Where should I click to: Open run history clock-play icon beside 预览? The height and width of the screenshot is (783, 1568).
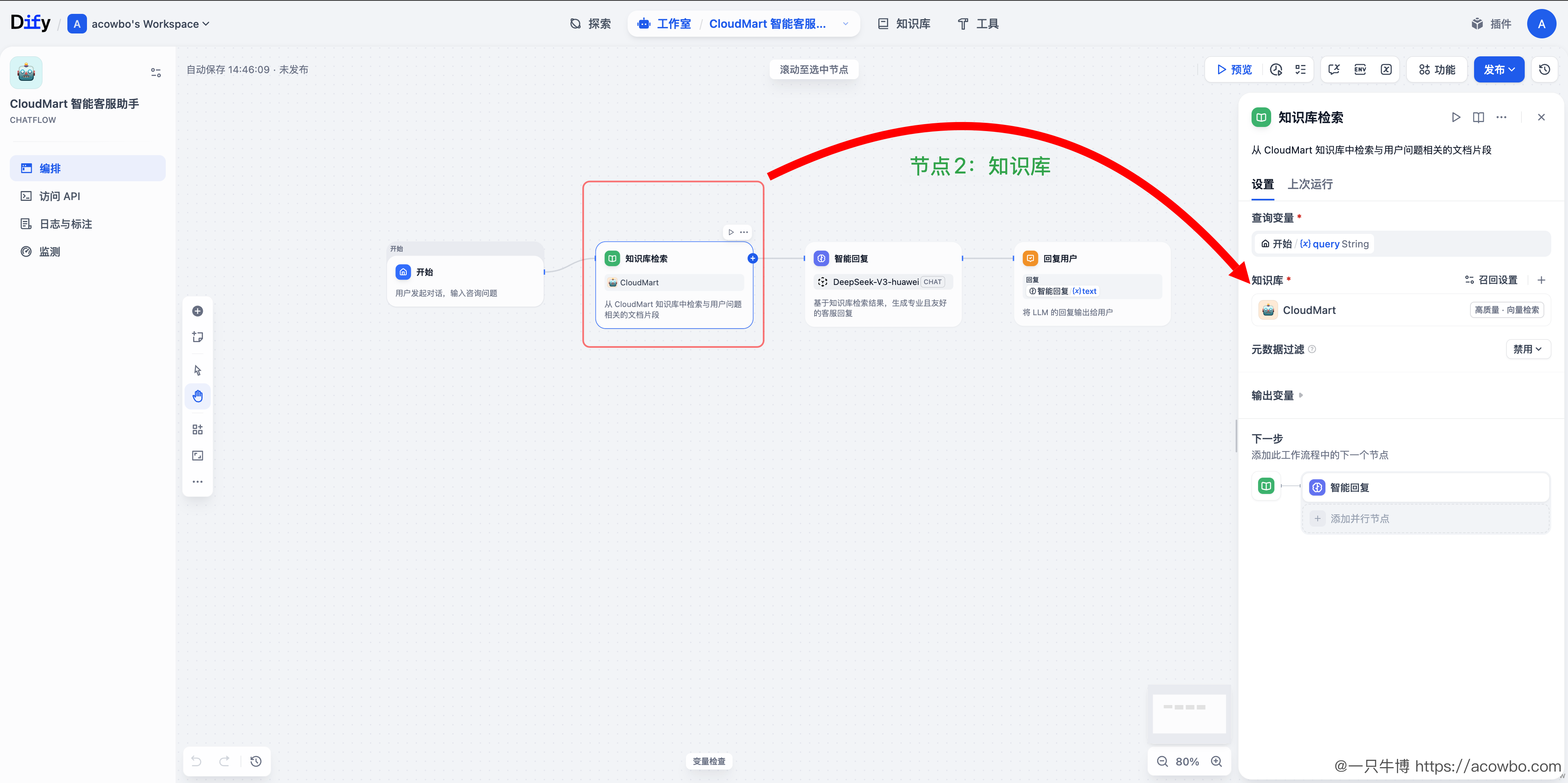tap(1276, 69)
